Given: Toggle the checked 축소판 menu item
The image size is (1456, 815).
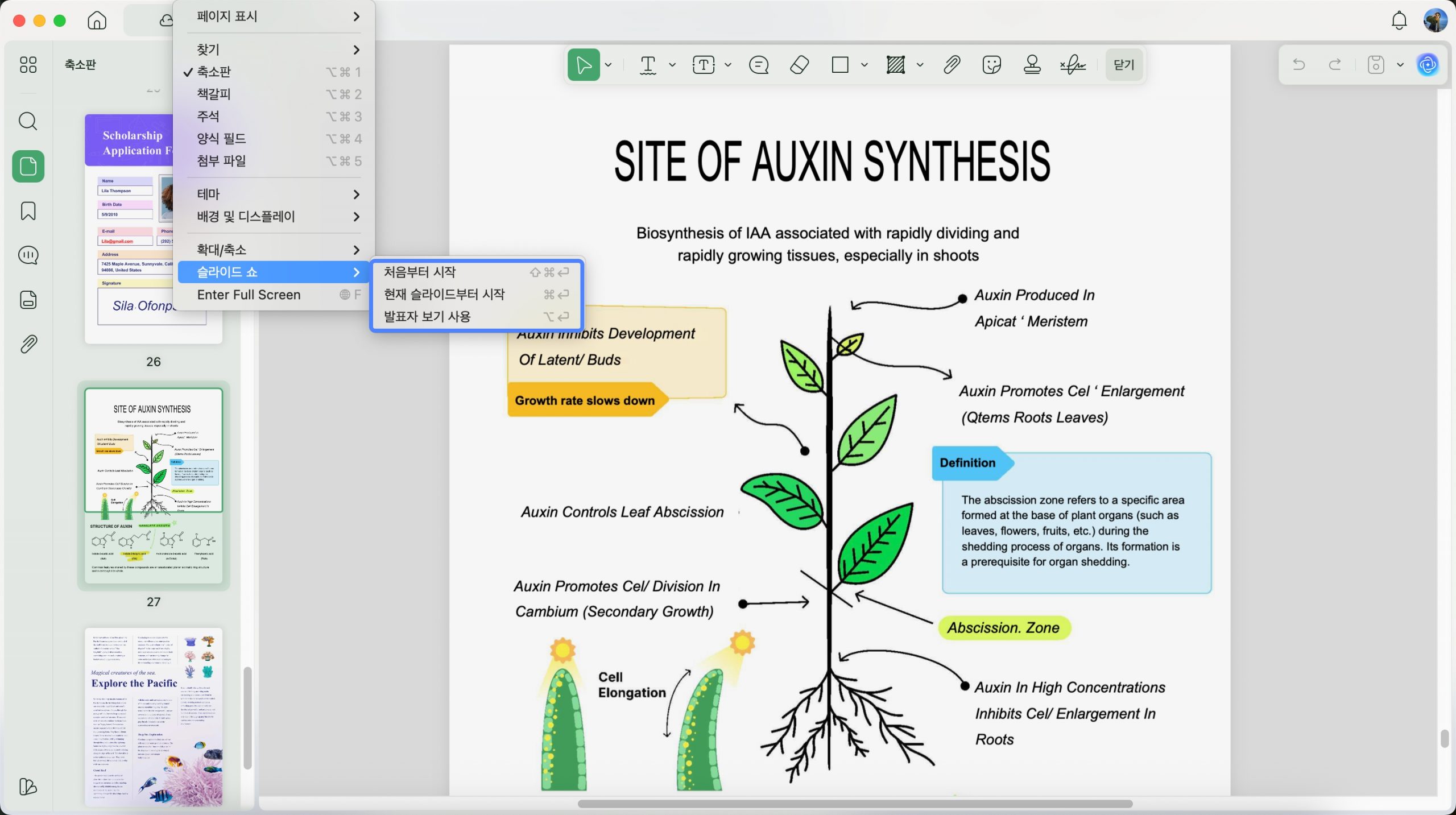Looking at the screenshot, I should pyautogui.click(x=275, y=72).
